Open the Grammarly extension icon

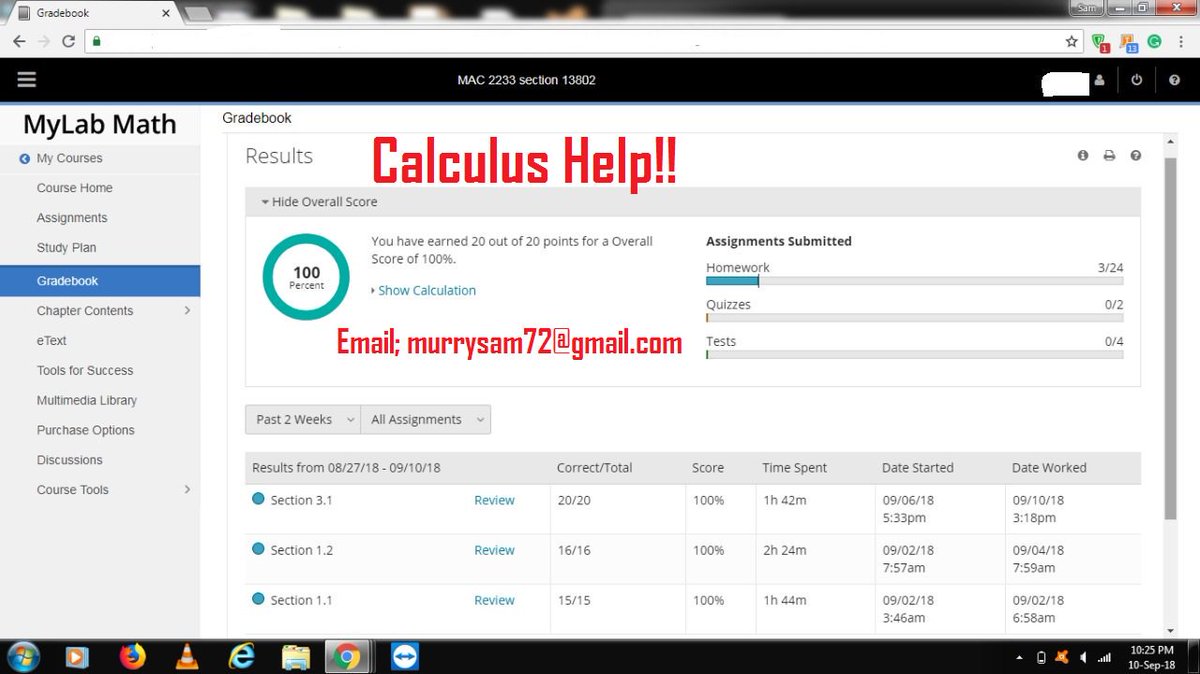[x=1155, y=42]
